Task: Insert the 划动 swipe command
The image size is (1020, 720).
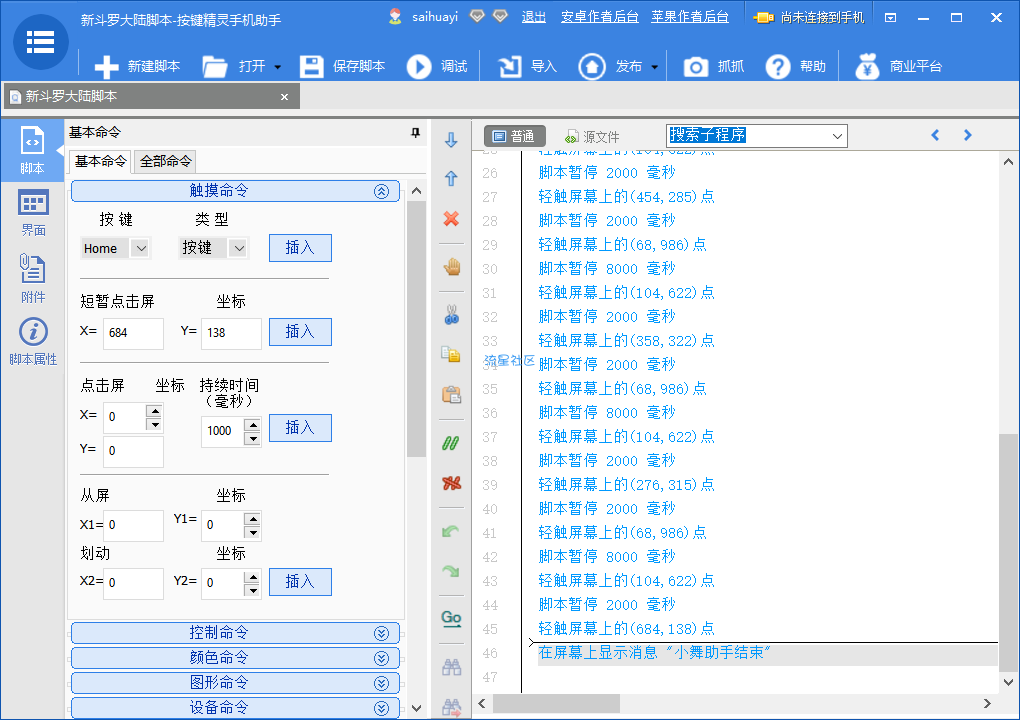Action: [x=300, y=581]
